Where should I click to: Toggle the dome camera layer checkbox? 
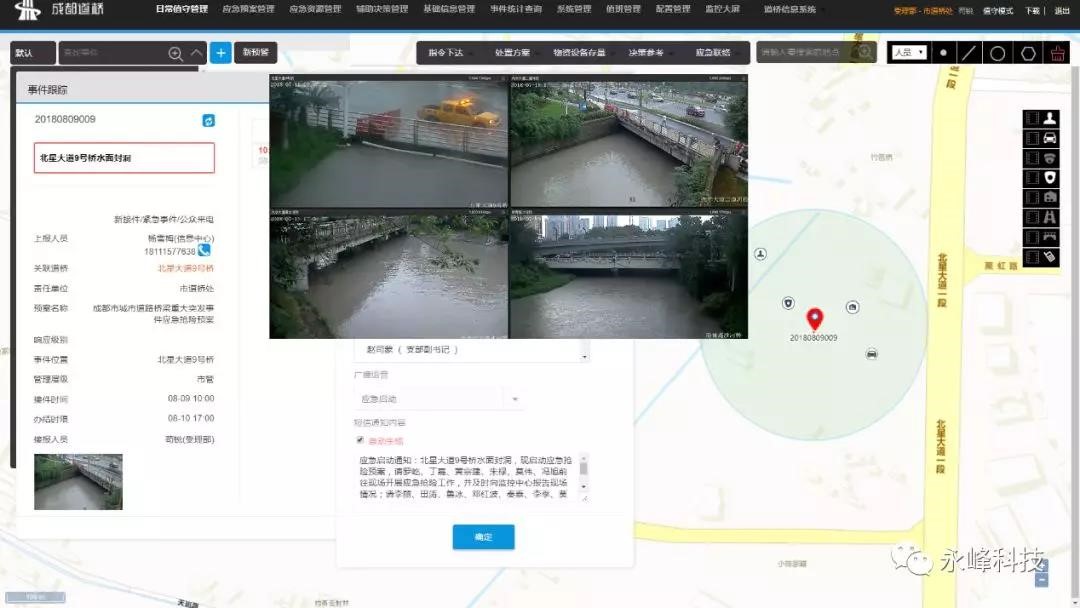click(1032, 158)
